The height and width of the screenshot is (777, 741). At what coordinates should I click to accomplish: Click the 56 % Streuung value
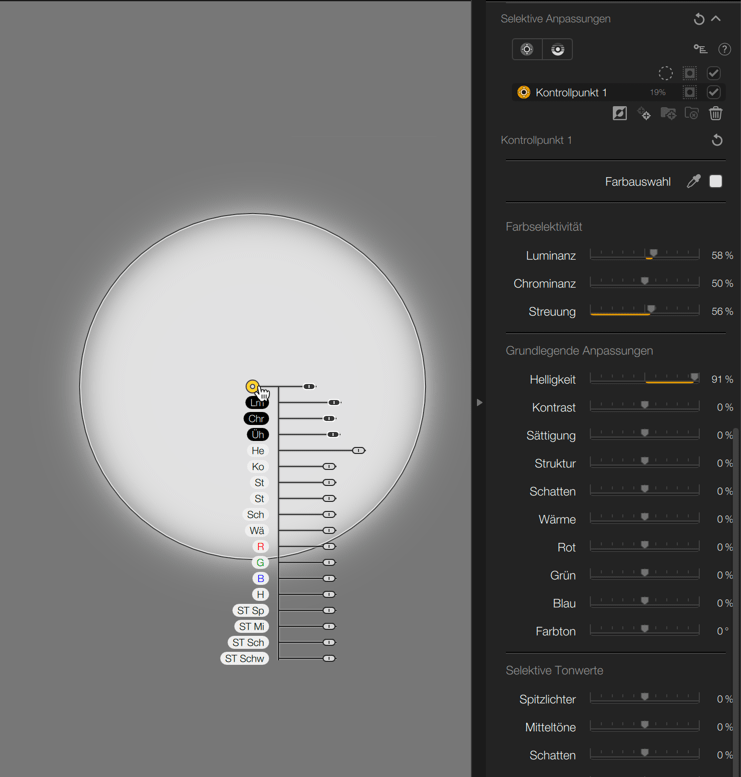pos(722,311)
